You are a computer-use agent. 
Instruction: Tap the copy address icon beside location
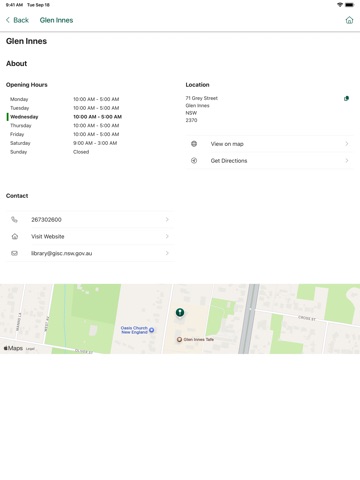(346, 98)
